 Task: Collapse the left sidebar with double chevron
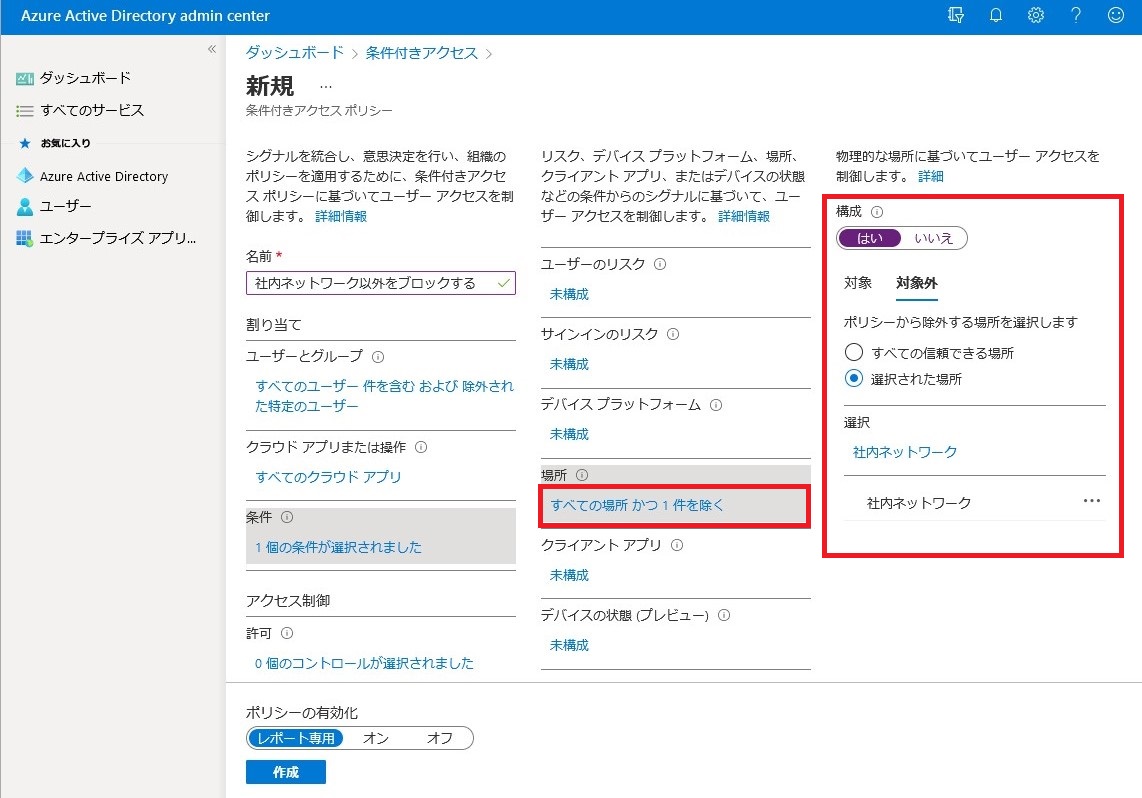tap(212, 49)
